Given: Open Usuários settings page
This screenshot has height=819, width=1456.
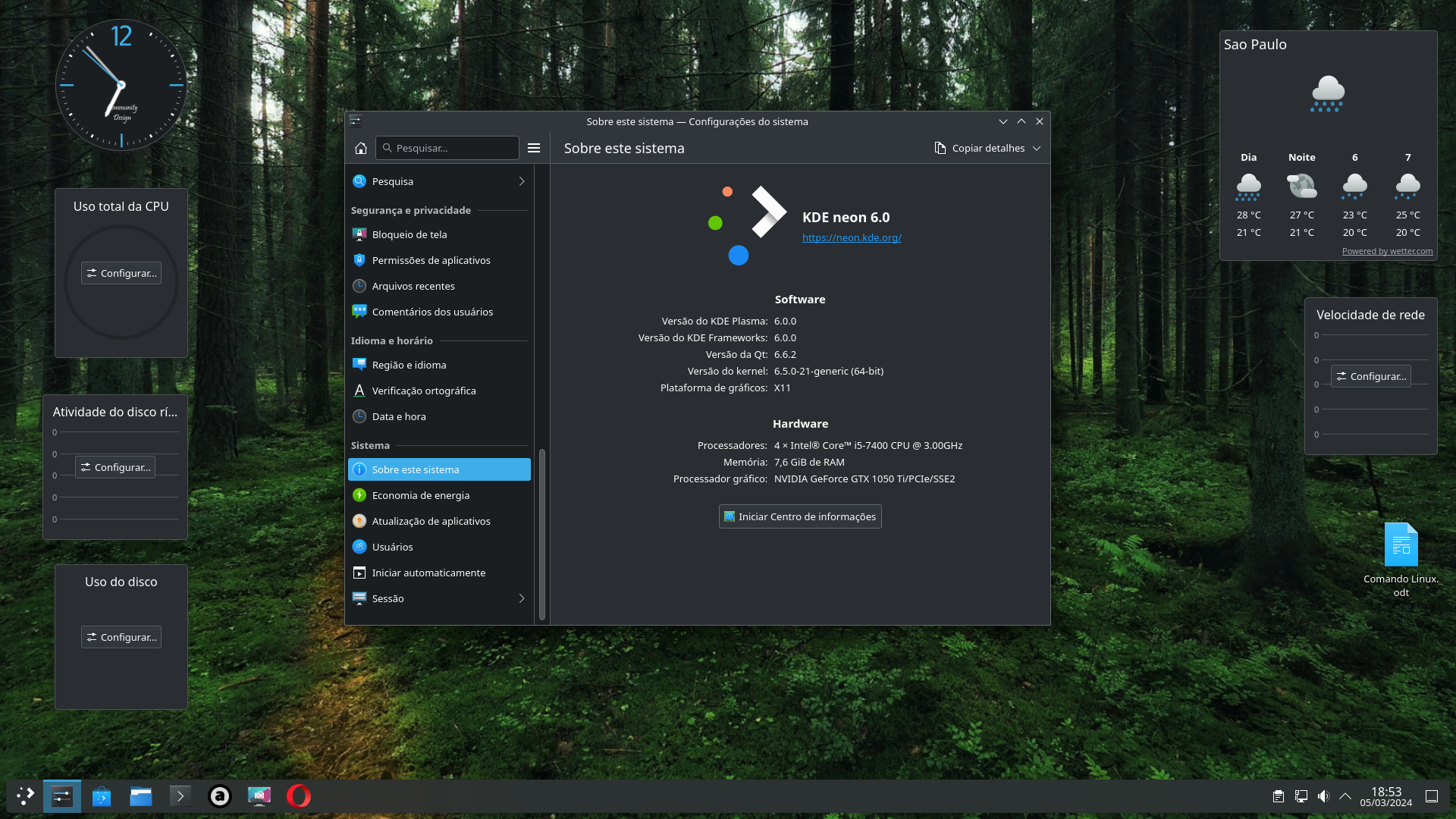Looking at the screenshot, I should pos(439,547).
